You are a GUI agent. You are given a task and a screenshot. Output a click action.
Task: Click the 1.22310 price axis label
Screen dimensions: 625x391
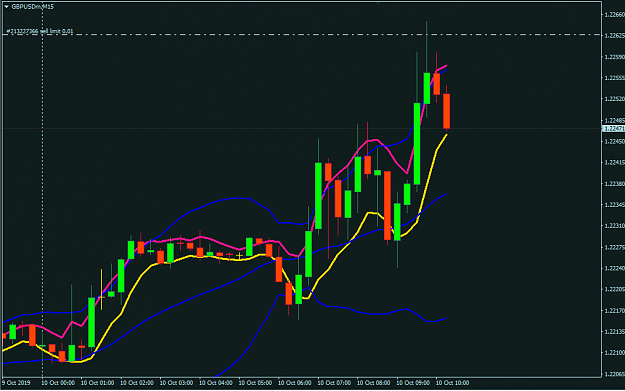point(614,226)
